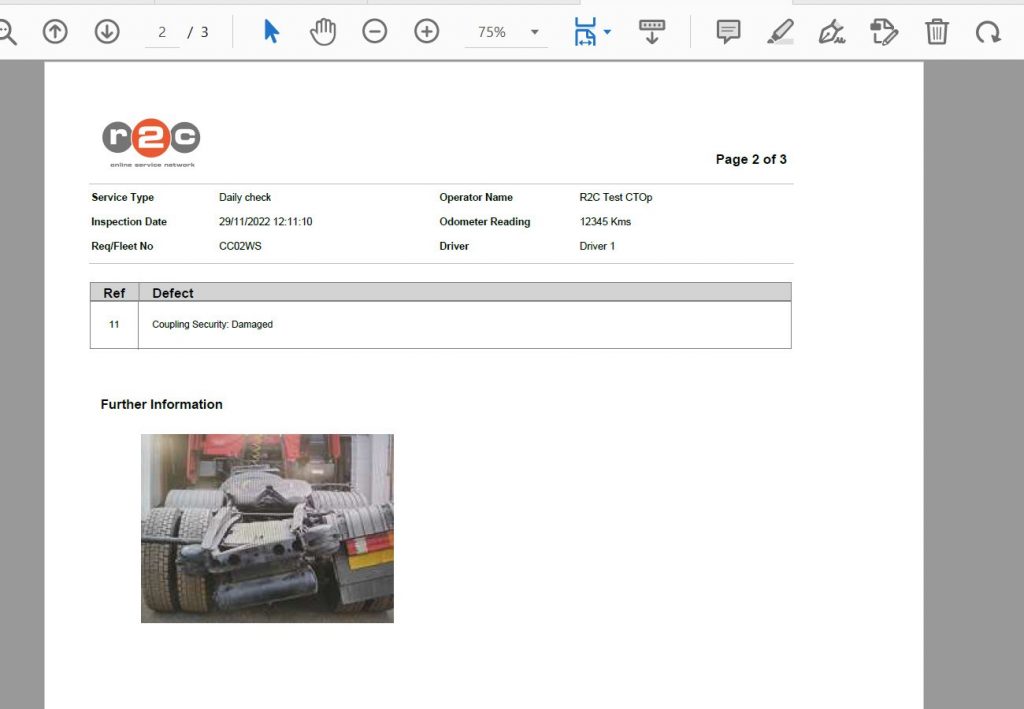The width and height of the screenshot is (1024, 709).
Task: Click the marquee zoom magnifier icon
Action: coord(8,31)
